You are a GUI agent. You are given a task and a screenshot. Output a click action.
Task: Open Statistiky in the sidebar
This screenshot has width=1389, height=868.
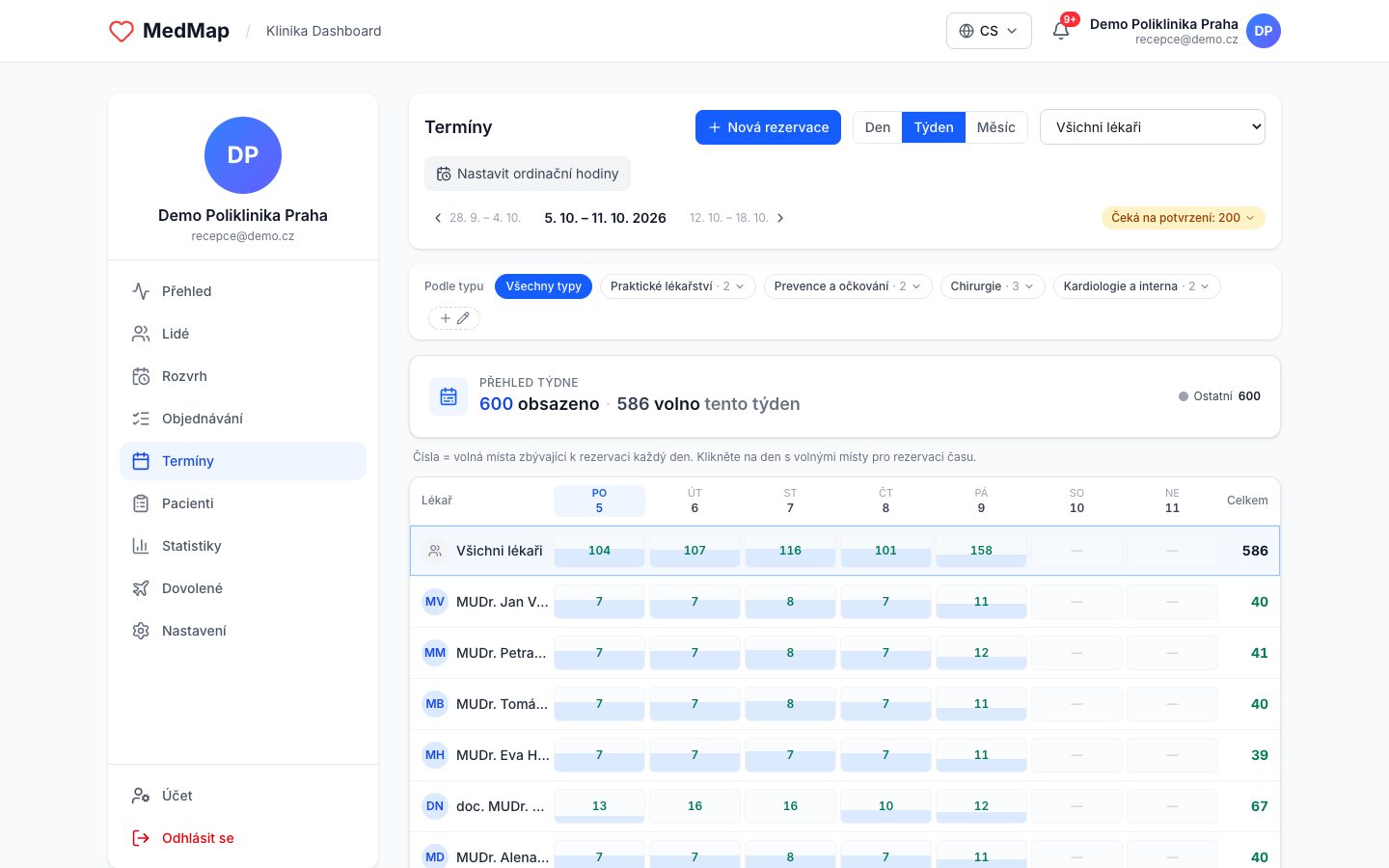pos(243,546)
